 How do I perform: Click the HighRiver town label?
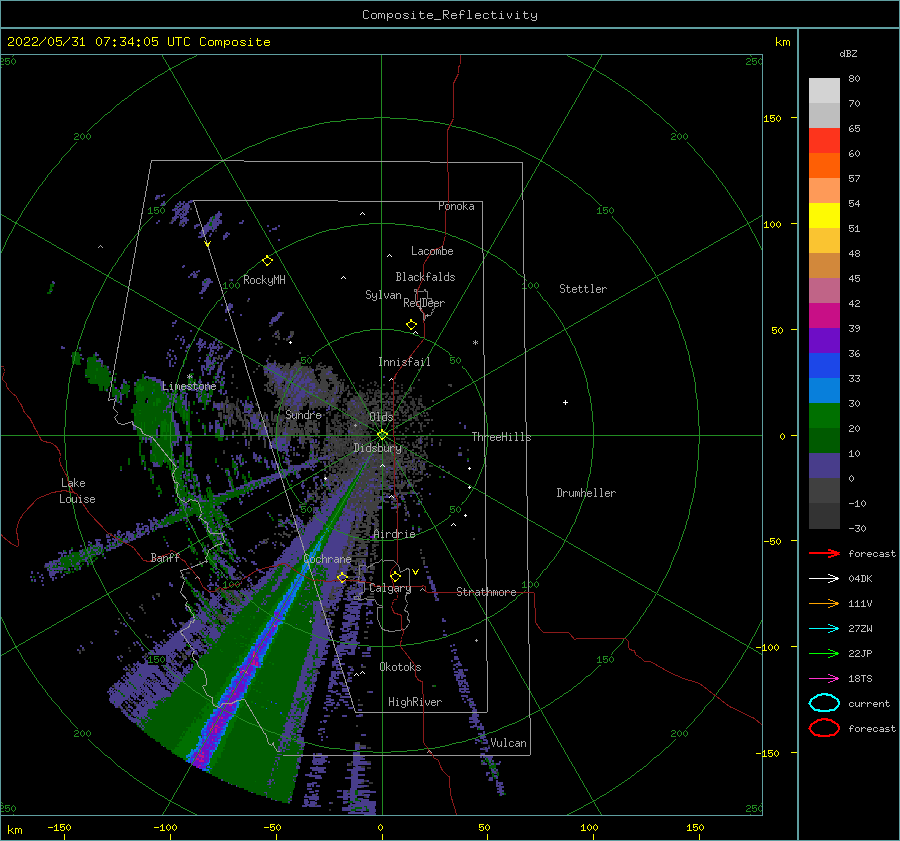415,702
